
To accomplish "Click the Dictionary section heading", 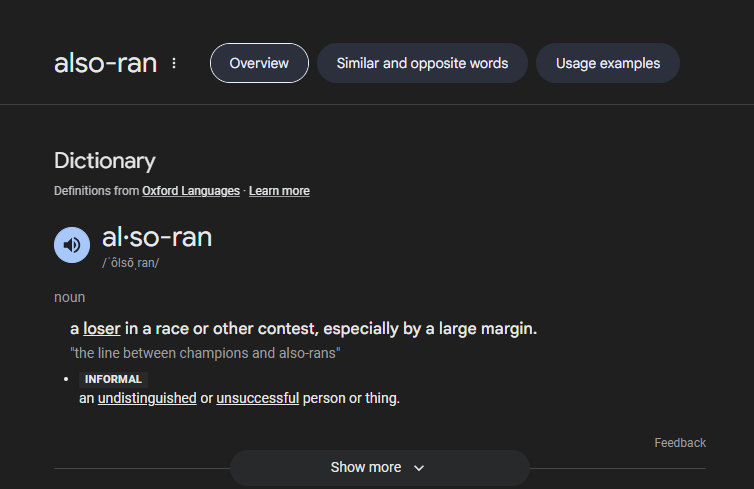I will click(x=105, y=161).
